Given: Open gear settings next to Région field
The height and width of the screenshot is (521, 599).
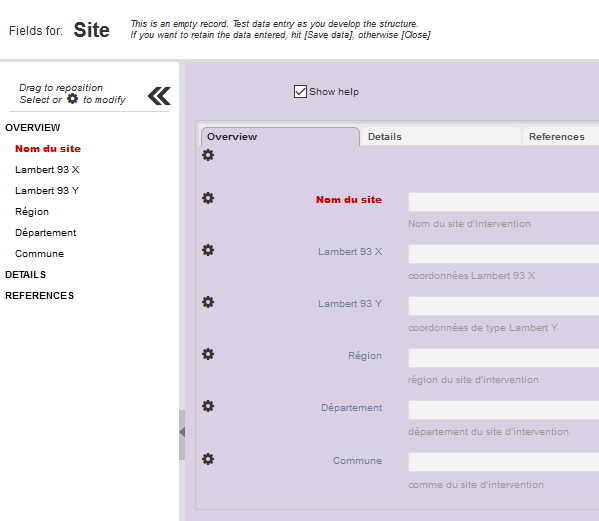Looking at the screenshot, I should [x=208, y=354].
